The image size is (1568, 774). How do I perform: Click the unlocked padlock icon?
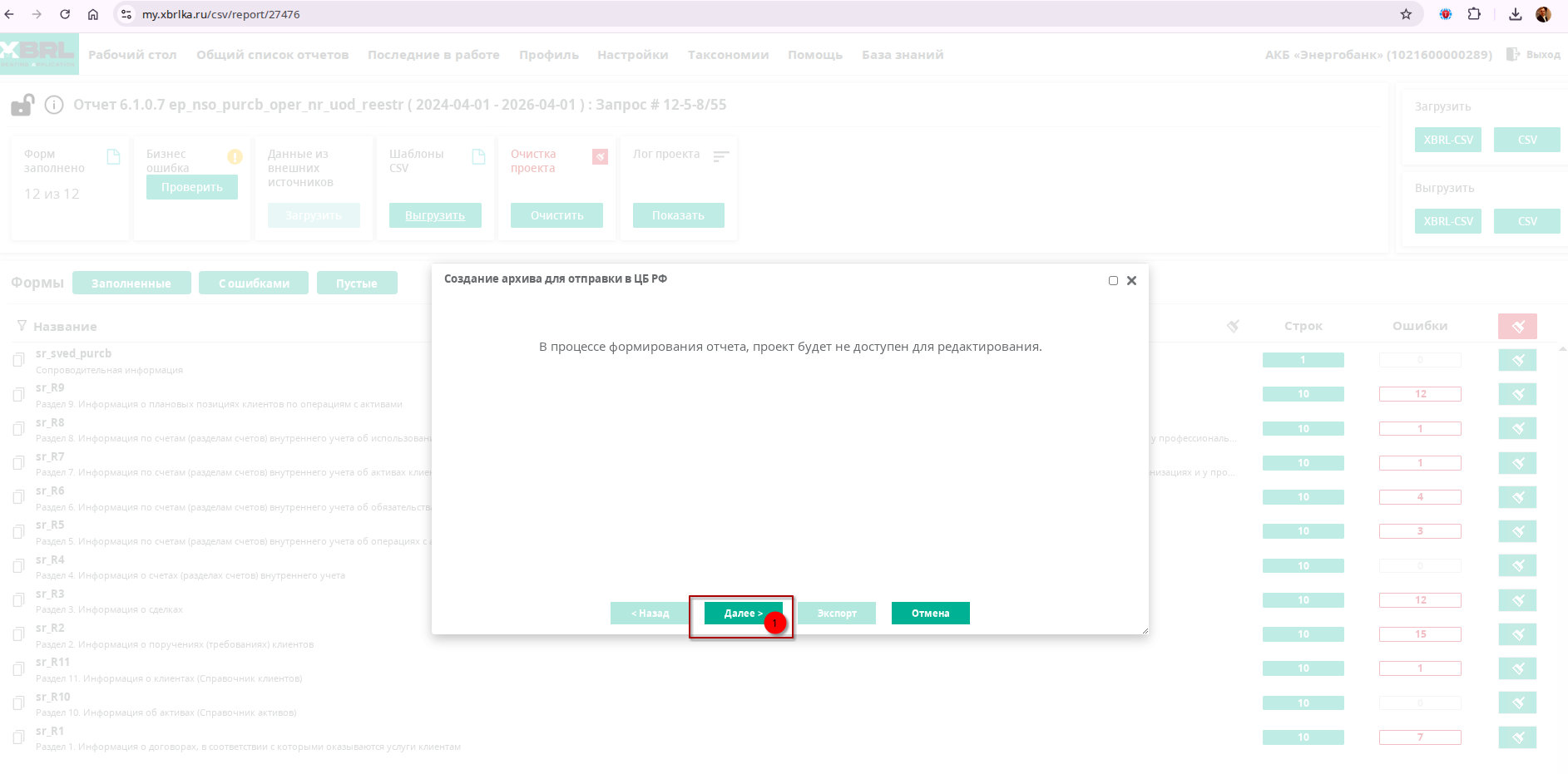coord(22,106)
